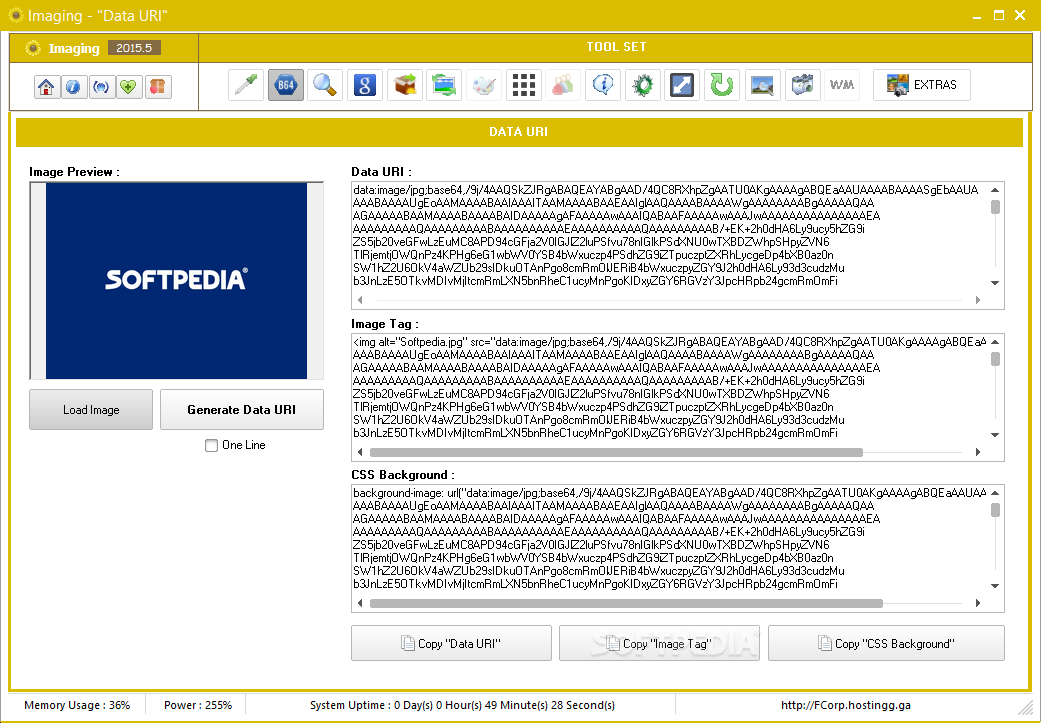Open the image convert tool with green arrows

[x=444, y=85]
